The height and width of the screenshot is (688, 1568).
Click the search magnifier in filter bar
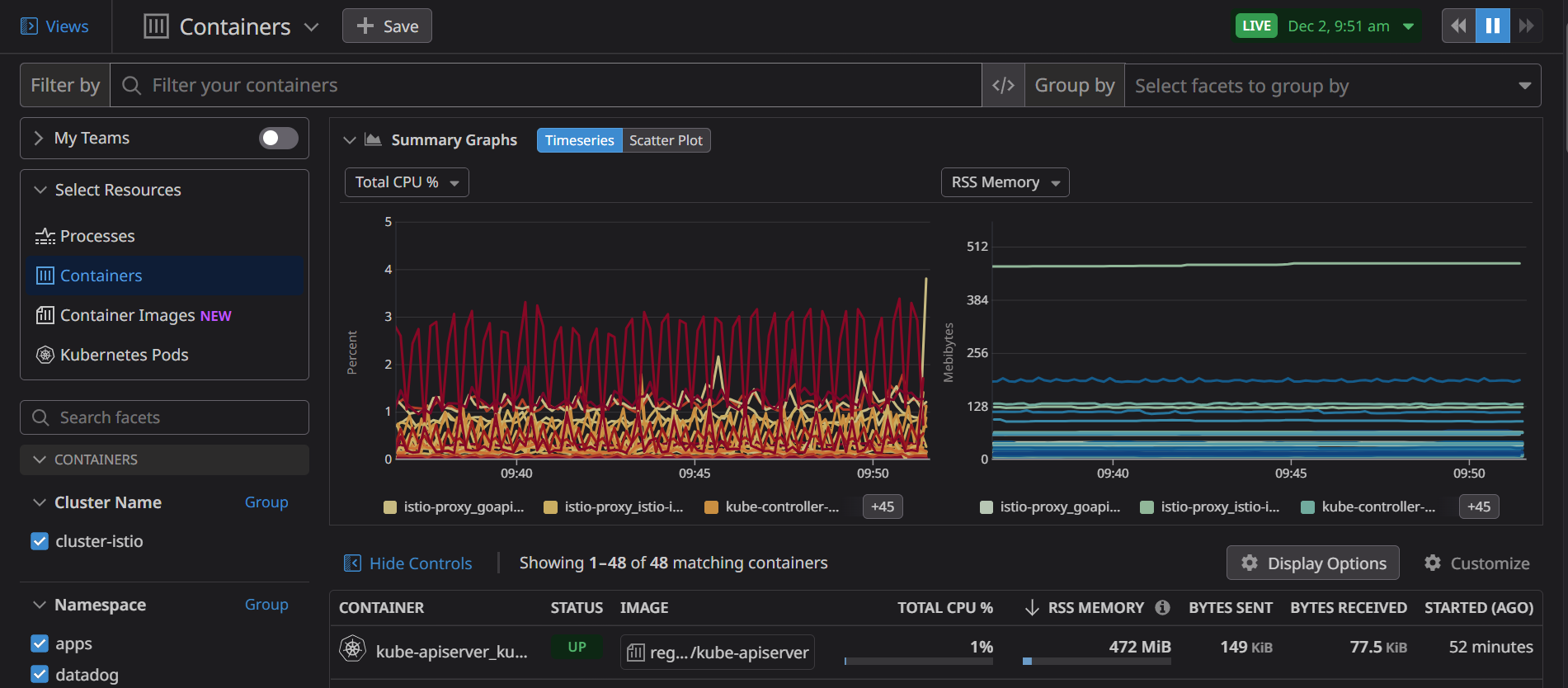[x=131, y=85]
